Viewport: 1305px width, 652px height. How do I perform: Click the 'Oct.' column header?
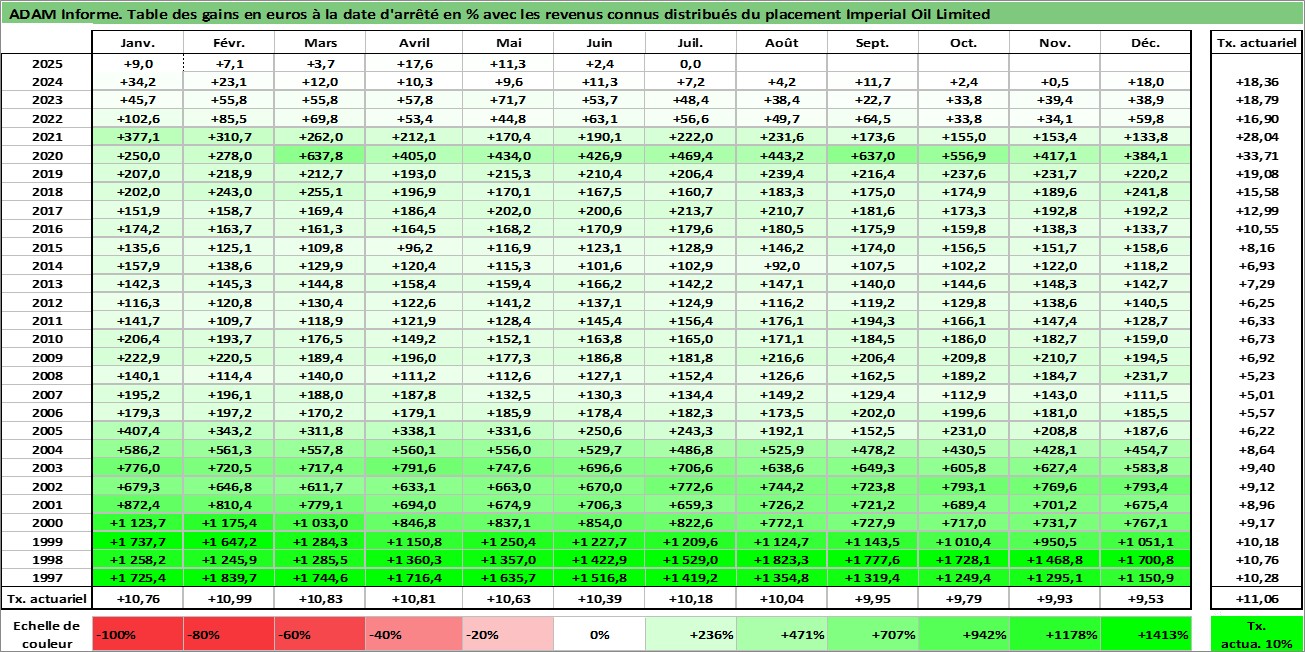click(x=961, y=43)
